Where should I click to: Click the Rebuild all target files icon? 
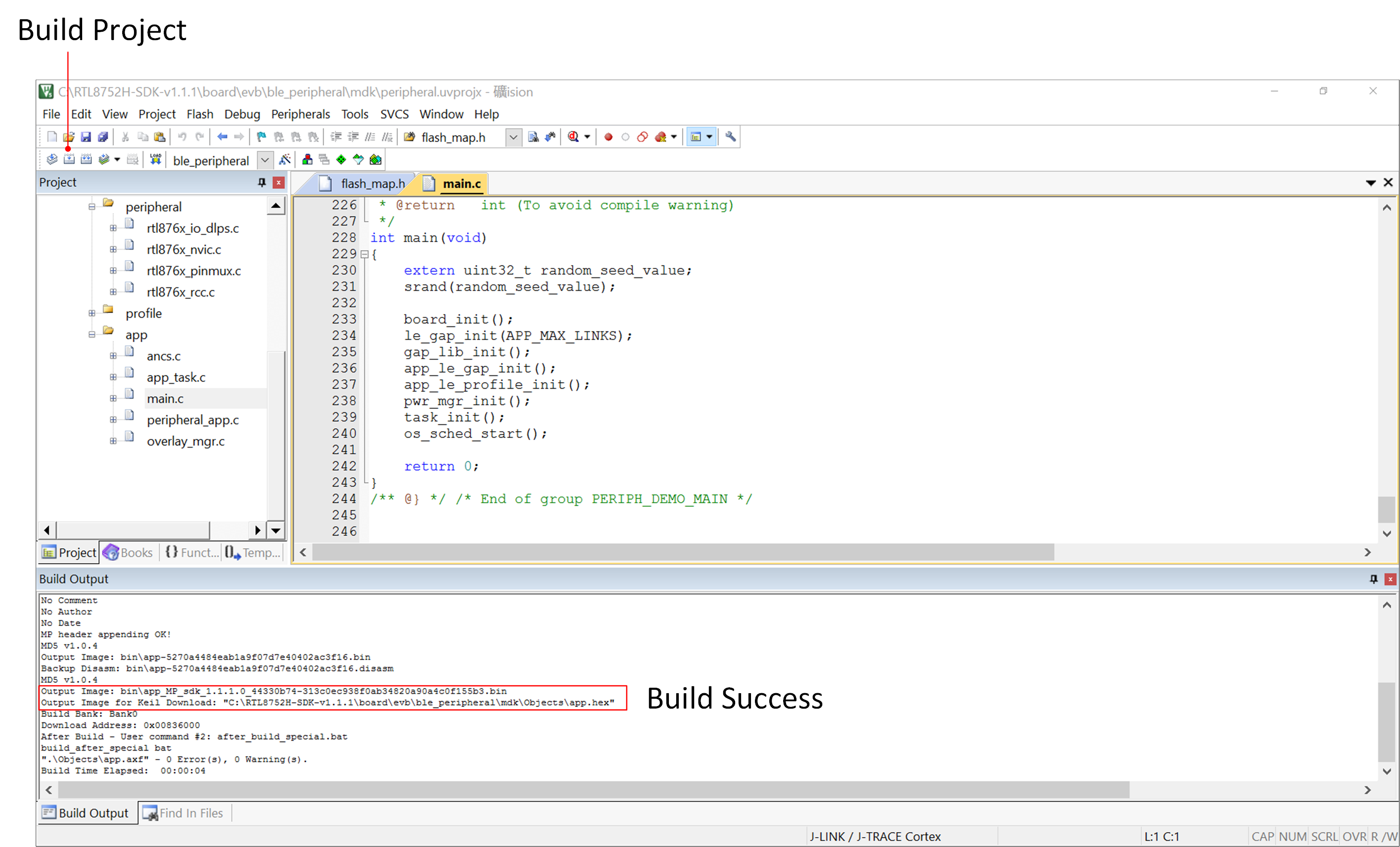87,160
